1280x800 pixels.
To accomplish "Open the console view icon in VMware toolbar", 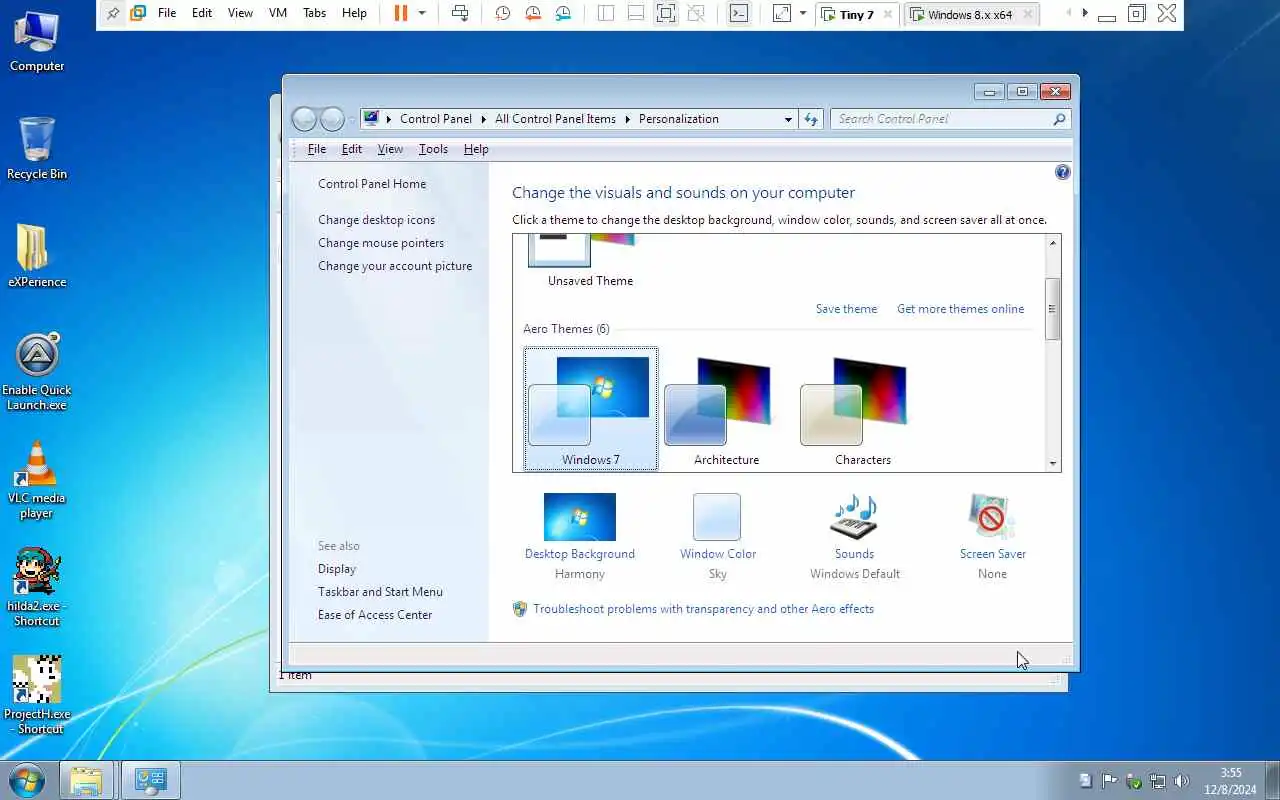I will pos(738,13).
